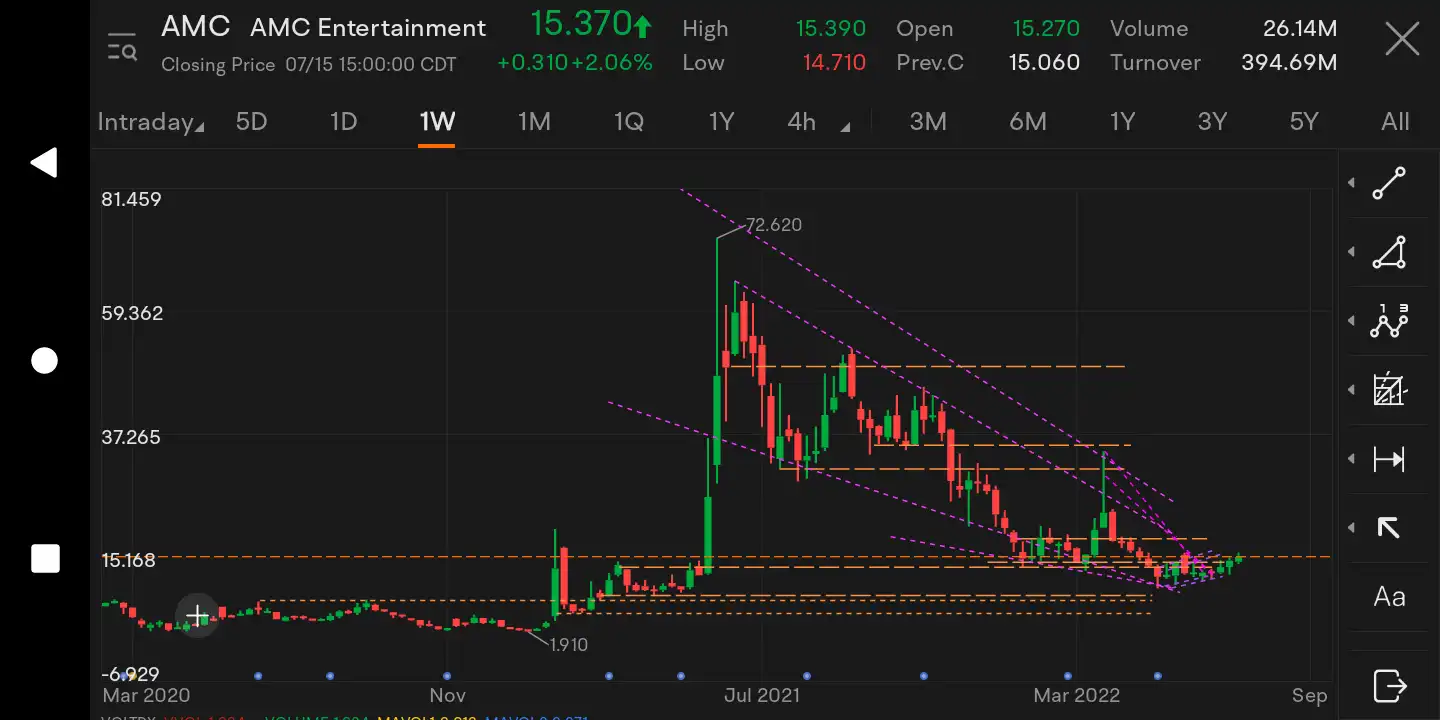Choose the 1Y range beside 6M
1440x720 pixels.
click(1122, 122)
